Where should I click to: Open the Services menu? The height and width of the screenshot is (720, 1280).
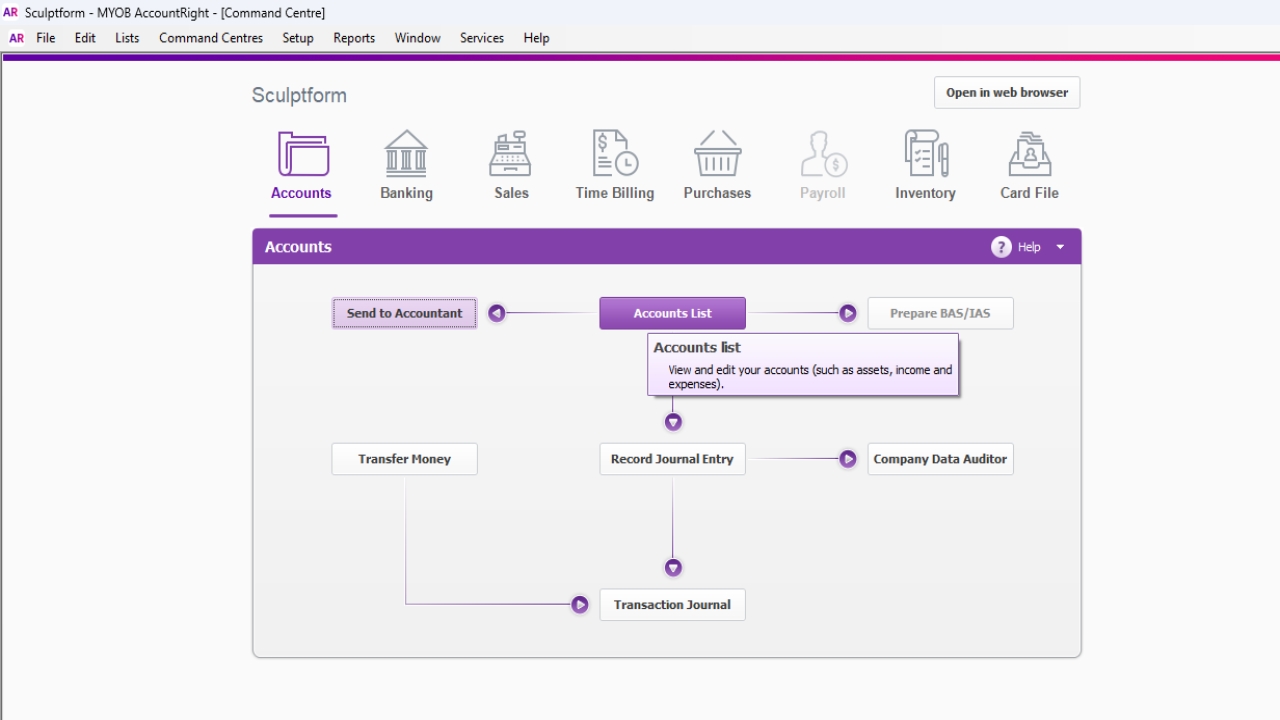[x=482, y=38]
